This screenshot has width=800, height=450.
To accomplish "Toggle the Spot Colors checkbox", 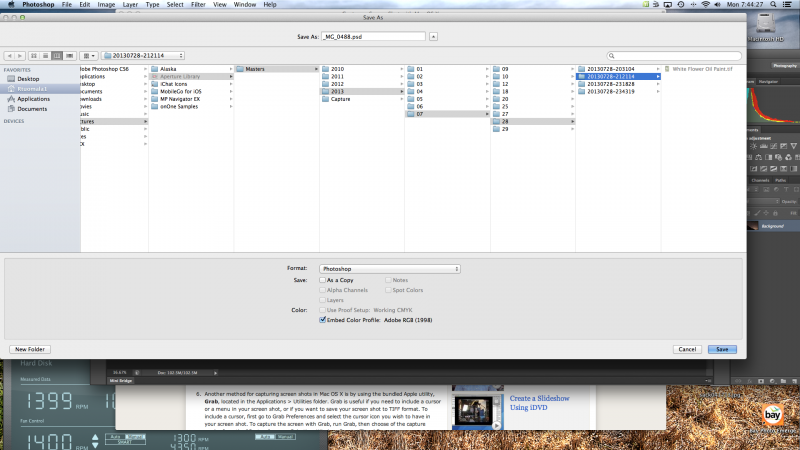I will click(388, 290).
